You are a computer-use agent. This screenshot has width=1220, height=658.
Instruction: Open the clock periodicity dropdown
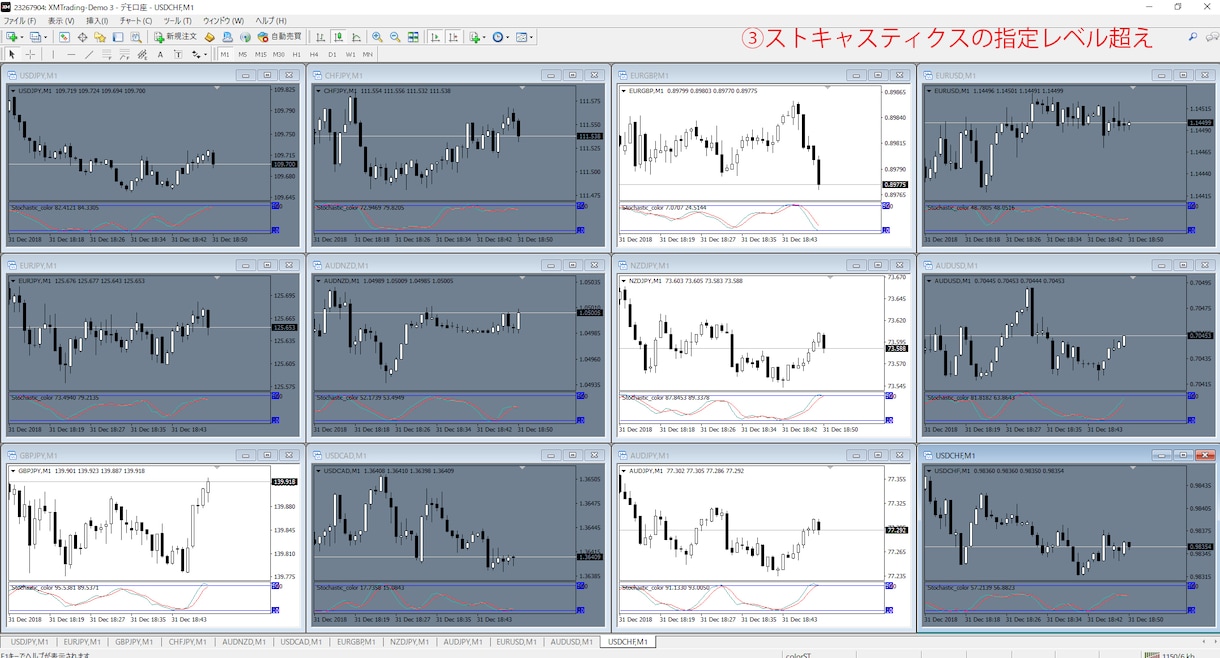pos(508,37)
